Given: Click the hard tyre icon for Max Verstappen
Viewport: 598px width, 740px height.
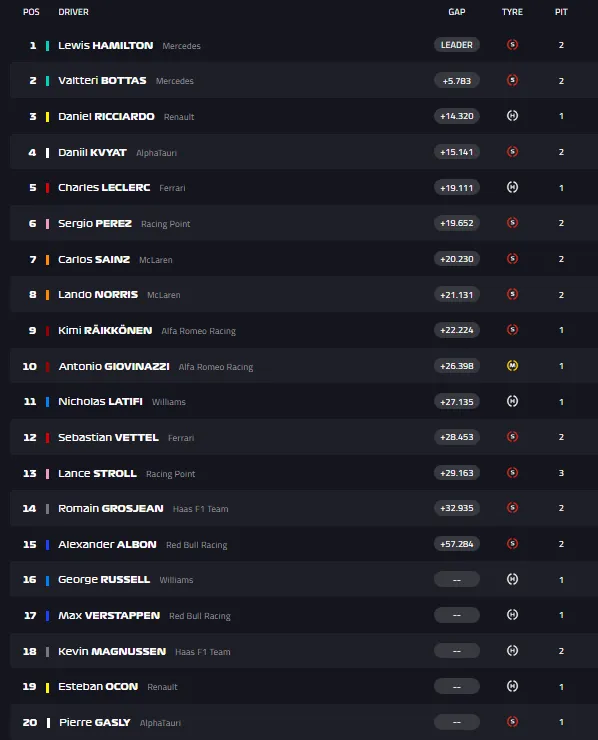Looking at the screenshot, I should (x=512, y=615).
